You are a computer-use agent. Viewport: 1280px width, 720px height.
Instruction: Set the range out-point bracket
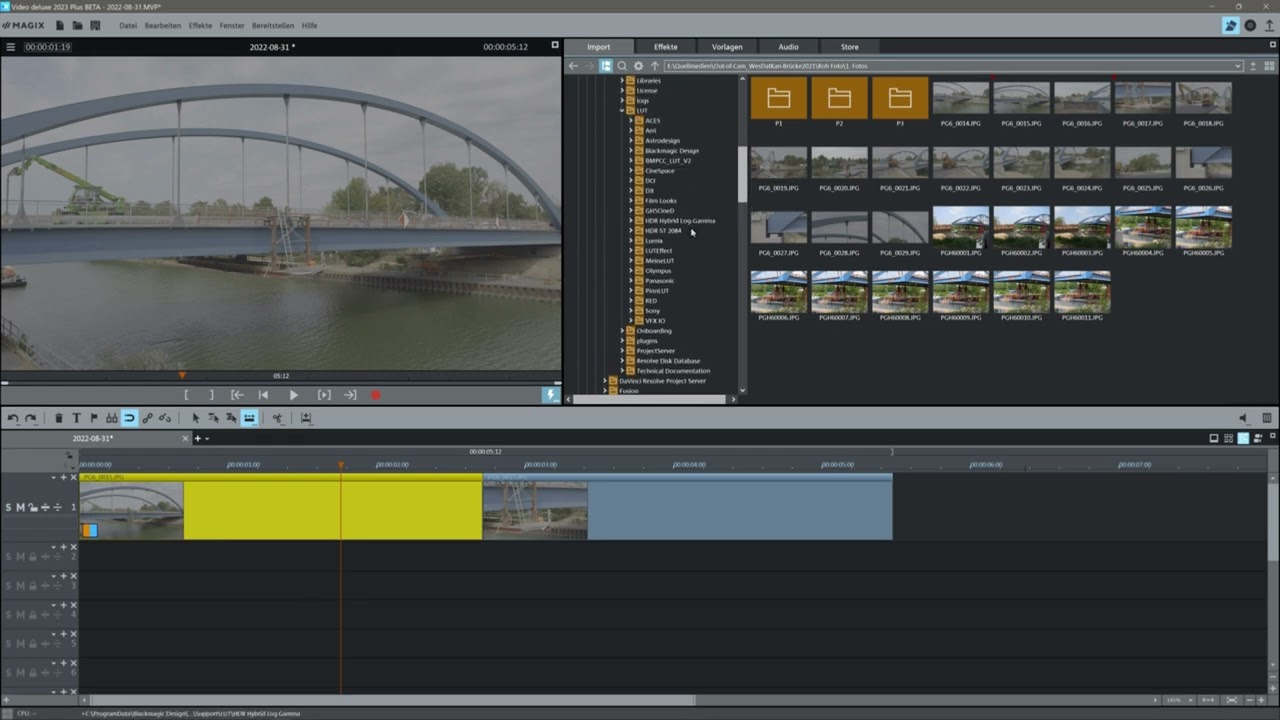[x=211, y=395]
